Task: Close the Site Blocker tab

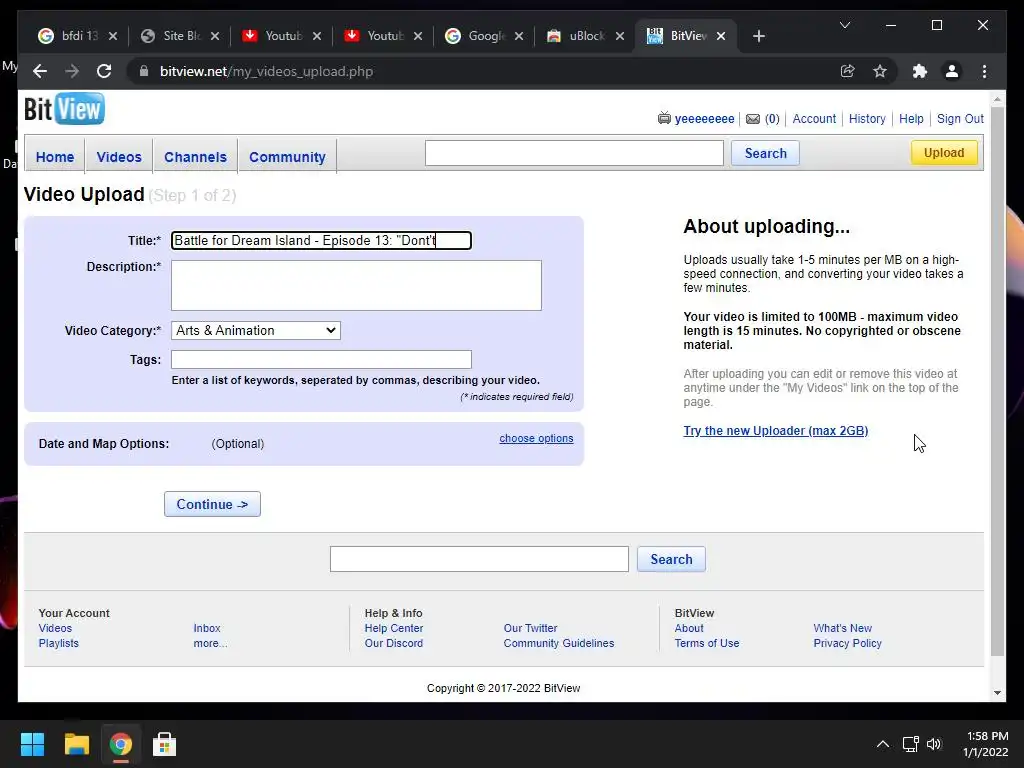Action: coord(215,36)
